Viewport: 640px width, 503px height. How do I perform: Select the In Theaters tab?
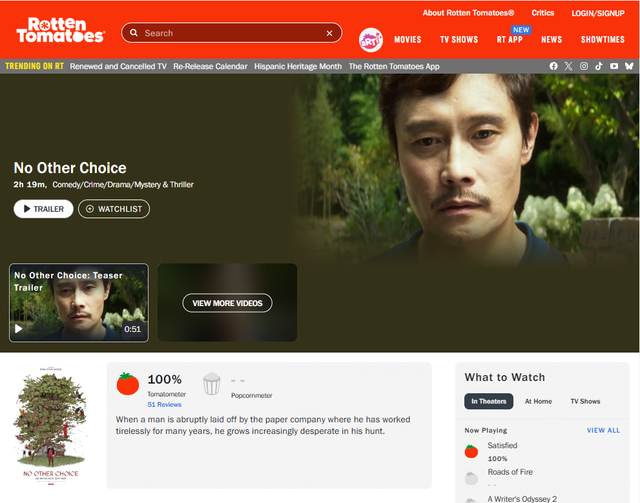click(x=489, y=401)
